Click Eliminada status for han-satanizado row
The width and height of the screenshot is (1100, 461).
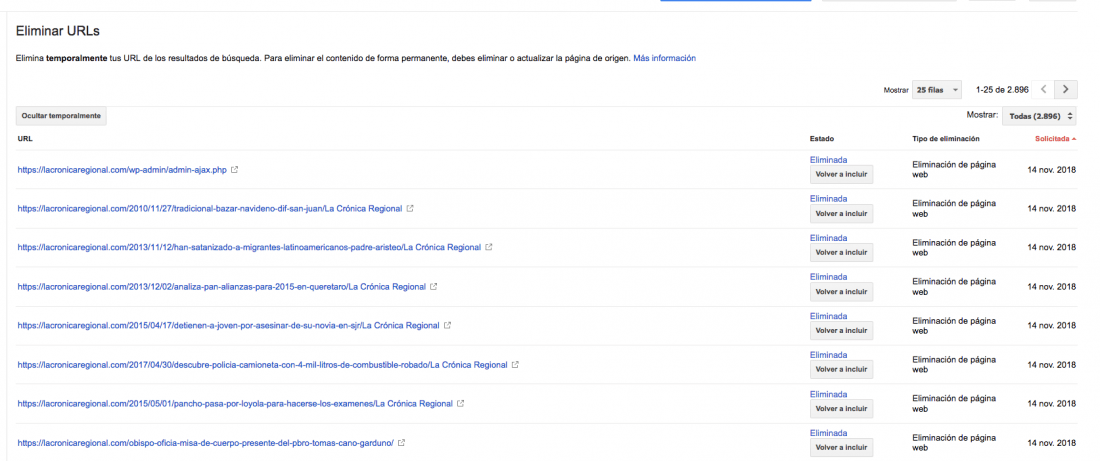pyautogui.click(x=829, y=238)
